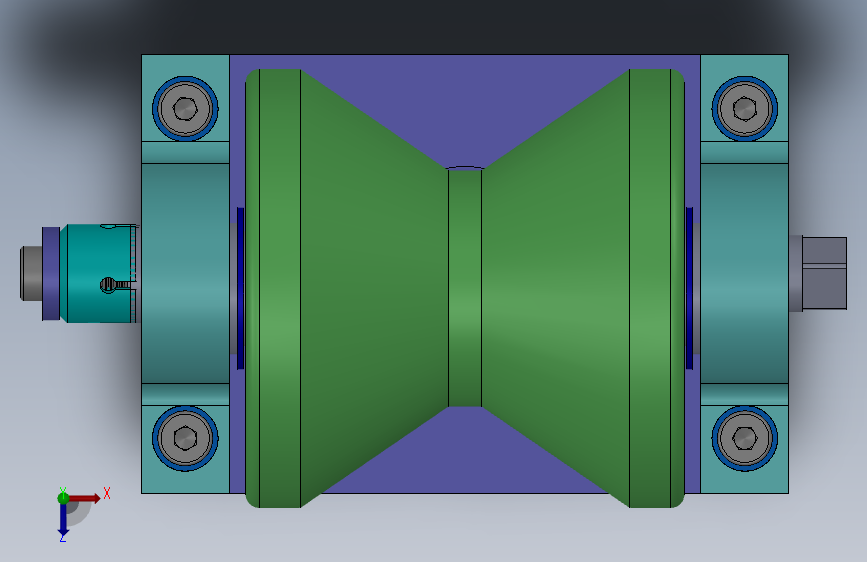867x562 pixels.
Task: Select the left teal bearing housing body
Action: [185, 273]
